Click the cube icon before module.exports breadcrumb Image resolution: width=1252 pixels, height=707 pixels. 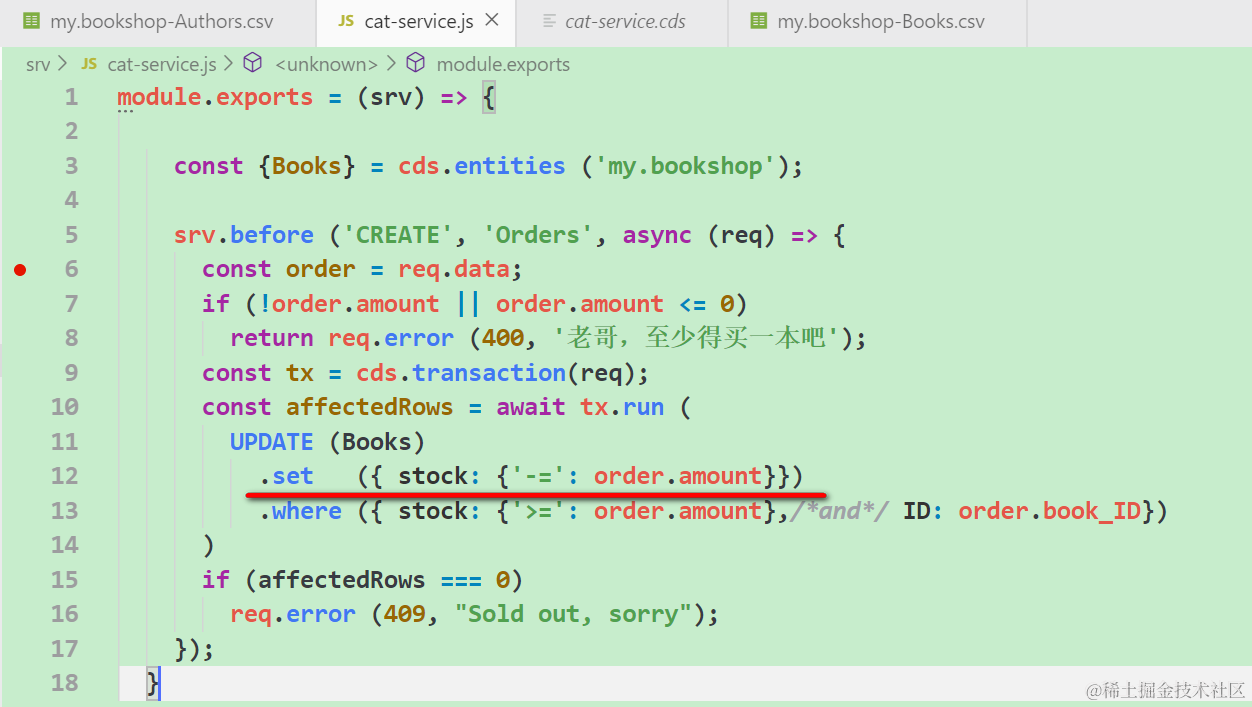416,64
